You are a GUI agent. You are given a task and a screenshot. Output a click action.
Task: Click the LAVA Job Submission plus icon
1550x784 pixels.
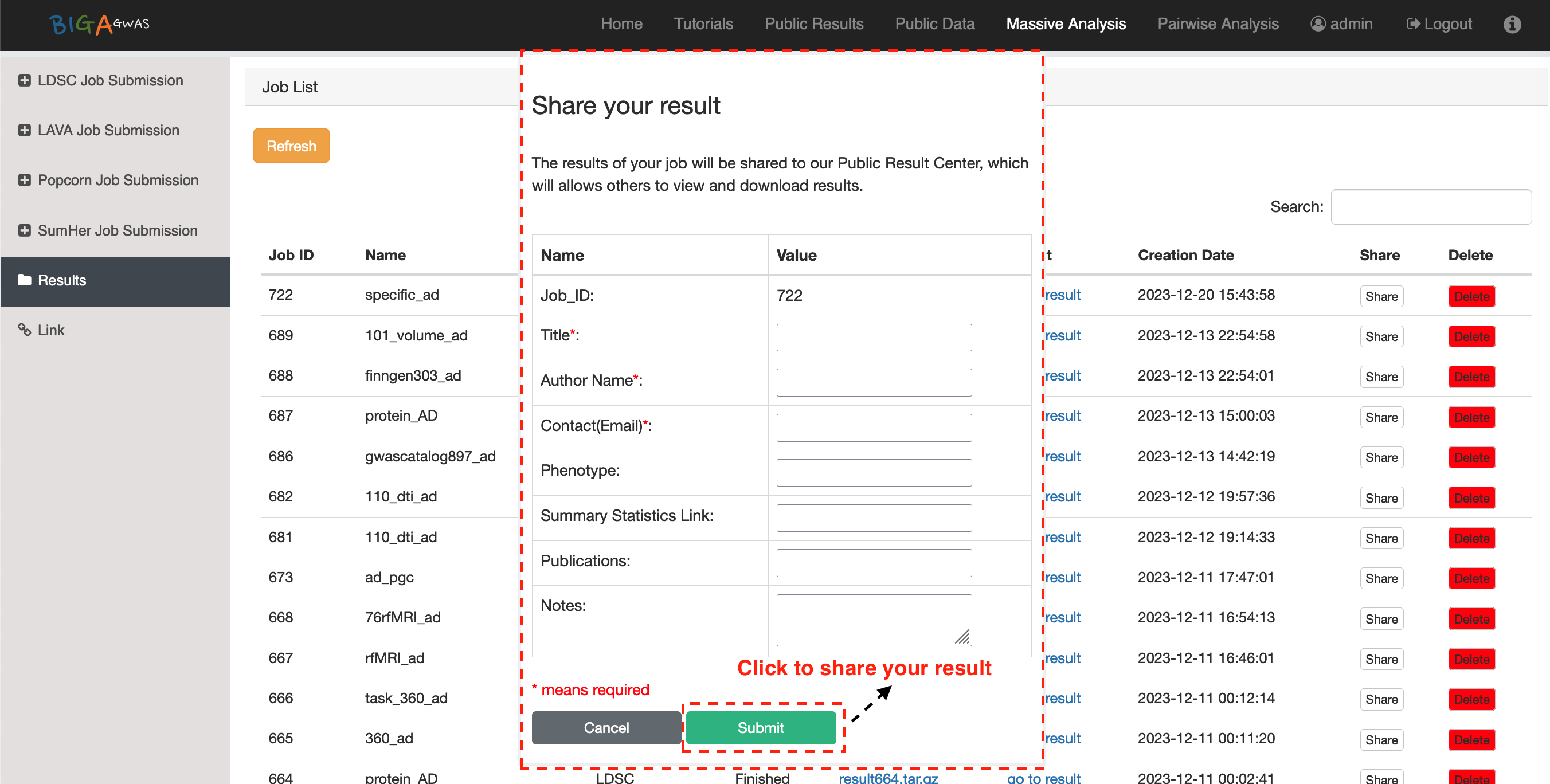click(x=24, y=130)
